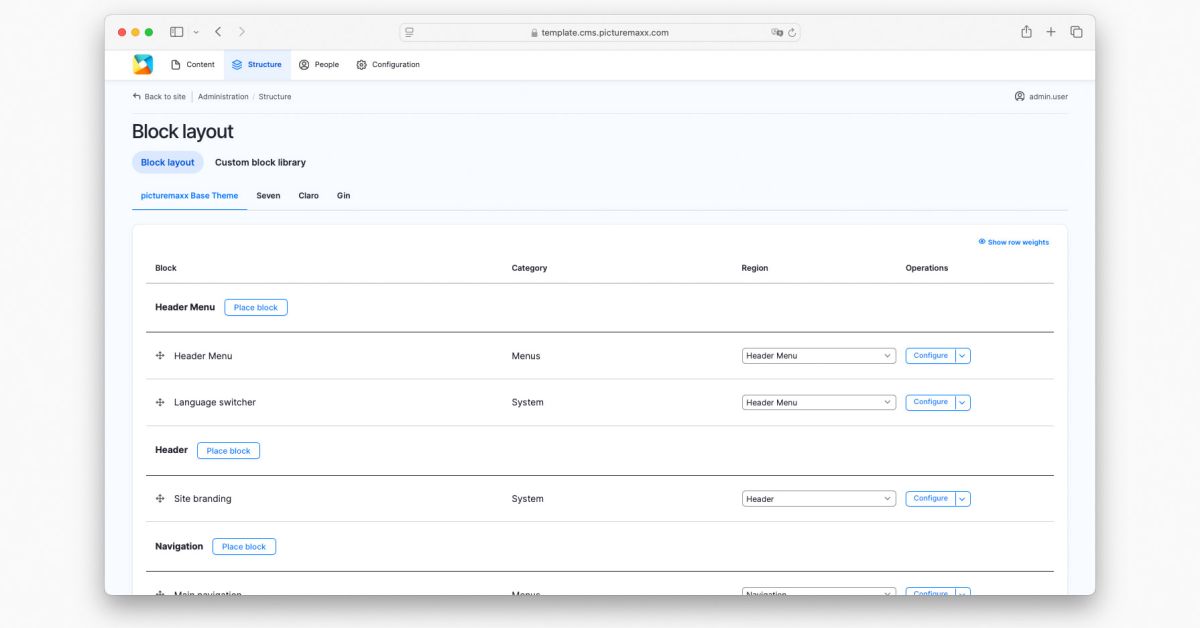Open the Content menu
This screenshot has height=628, width=1200.
pos(193,65)
